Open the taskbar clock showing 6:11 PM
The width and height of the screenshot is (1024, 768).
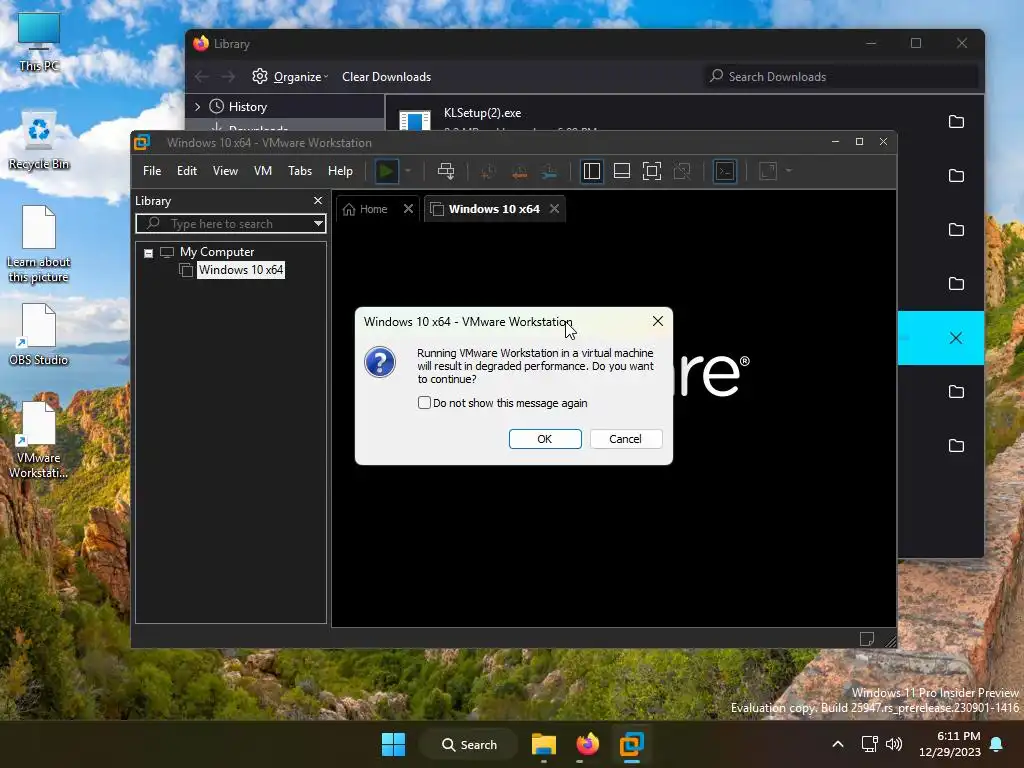coord(950,744)
